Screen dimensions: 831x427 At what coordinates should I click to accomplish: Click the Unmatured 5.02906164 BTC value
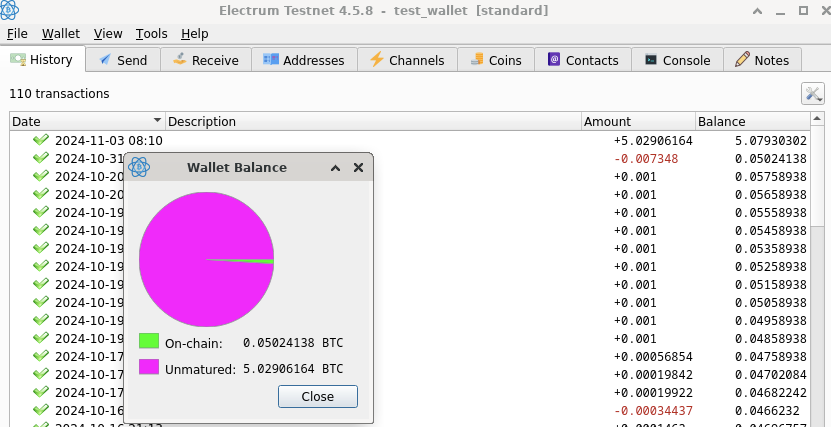click(x=293, y=368)
